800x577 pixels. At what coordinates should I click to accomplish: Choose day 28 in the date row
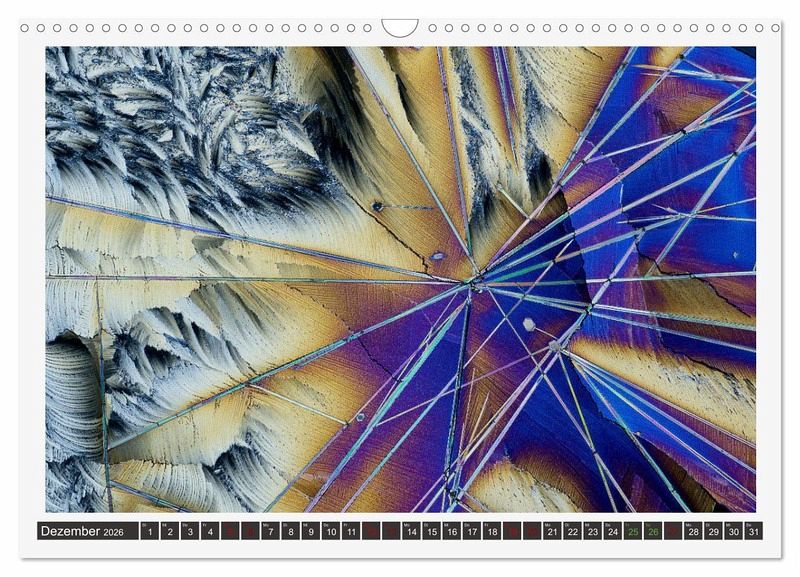(x=692, y=532)
